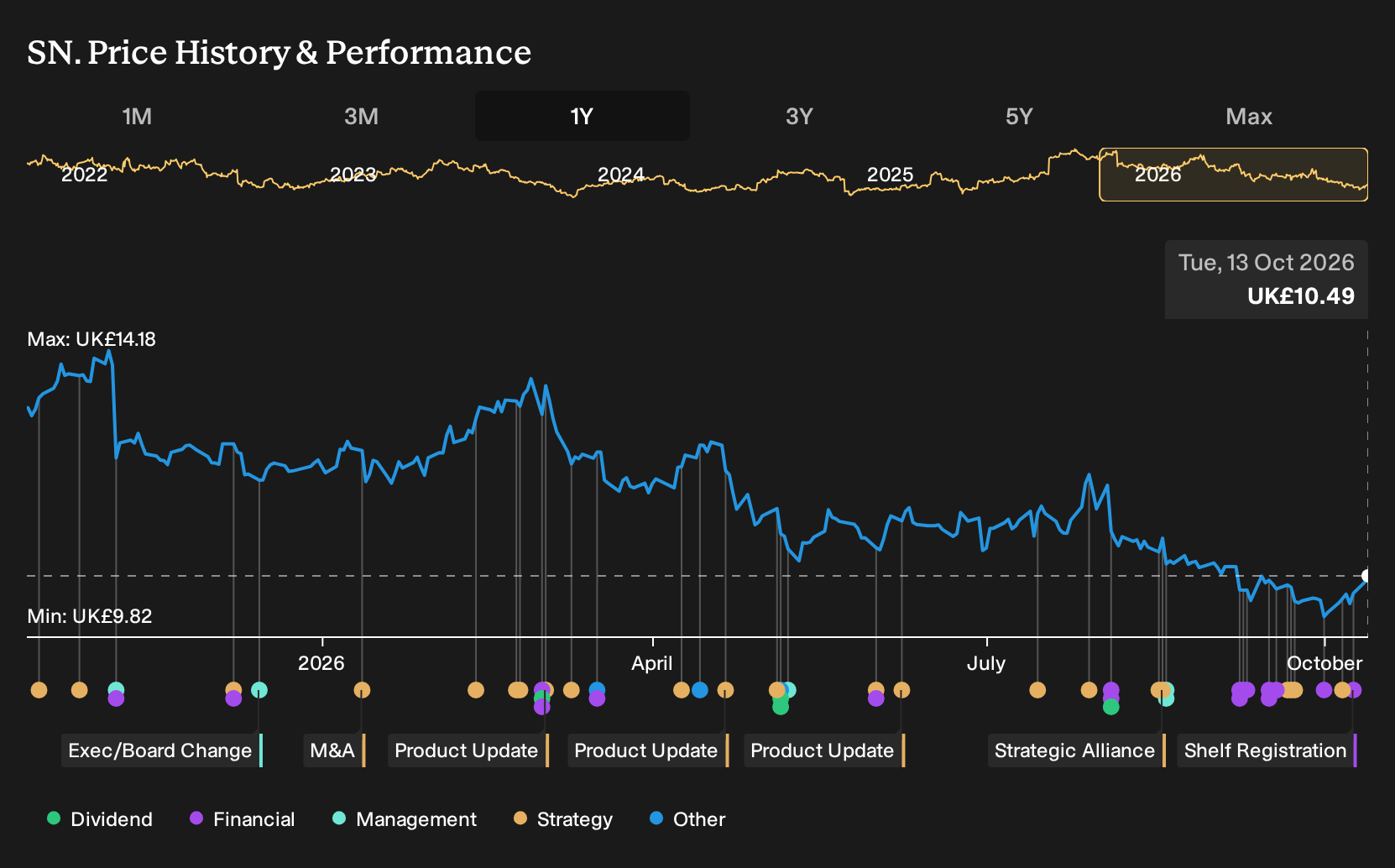Select the 3M time range tab

click(x=361, y=116)
